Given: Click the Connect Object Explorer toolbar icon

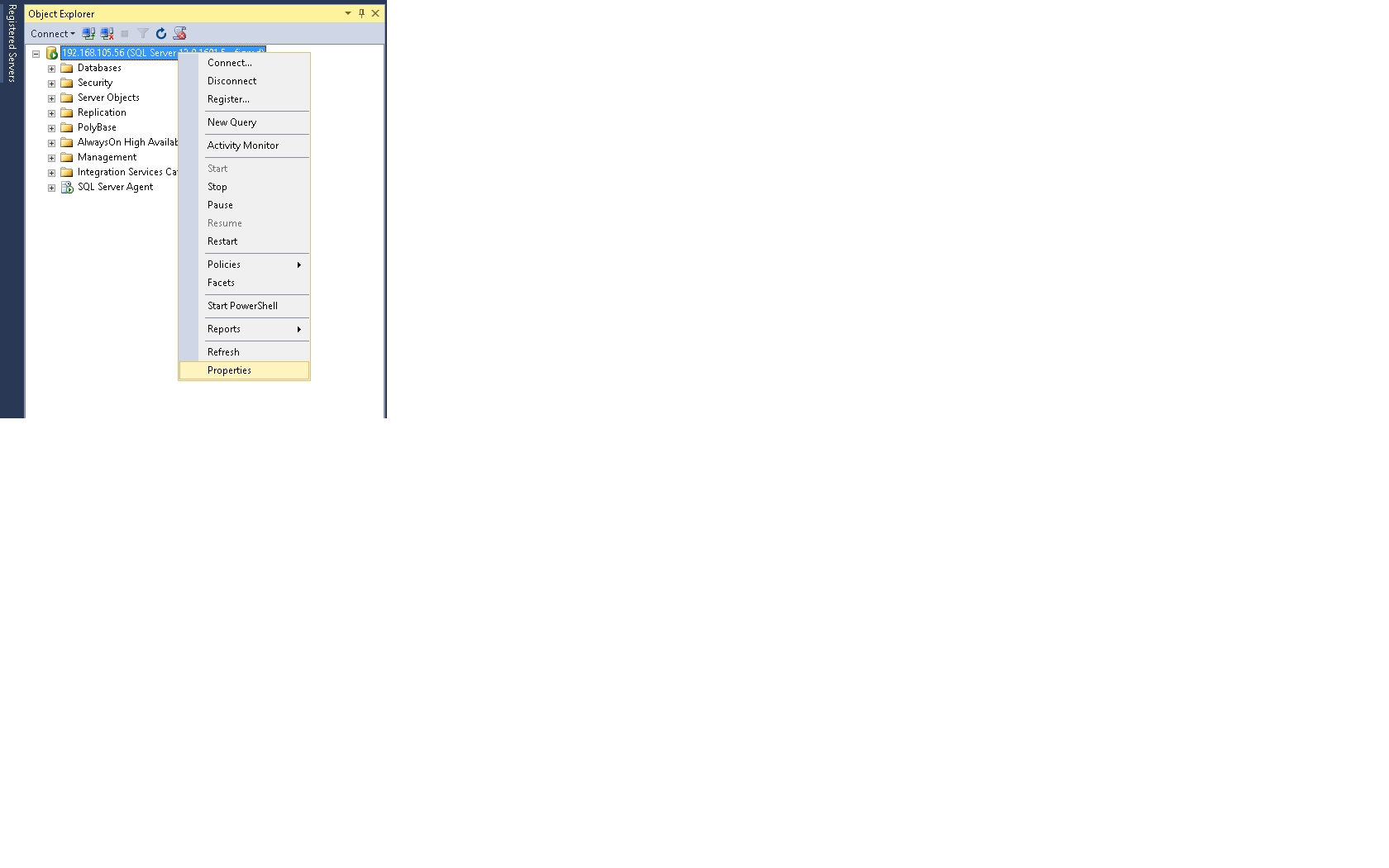Looking at the screenshot, I should pos(88,34).
